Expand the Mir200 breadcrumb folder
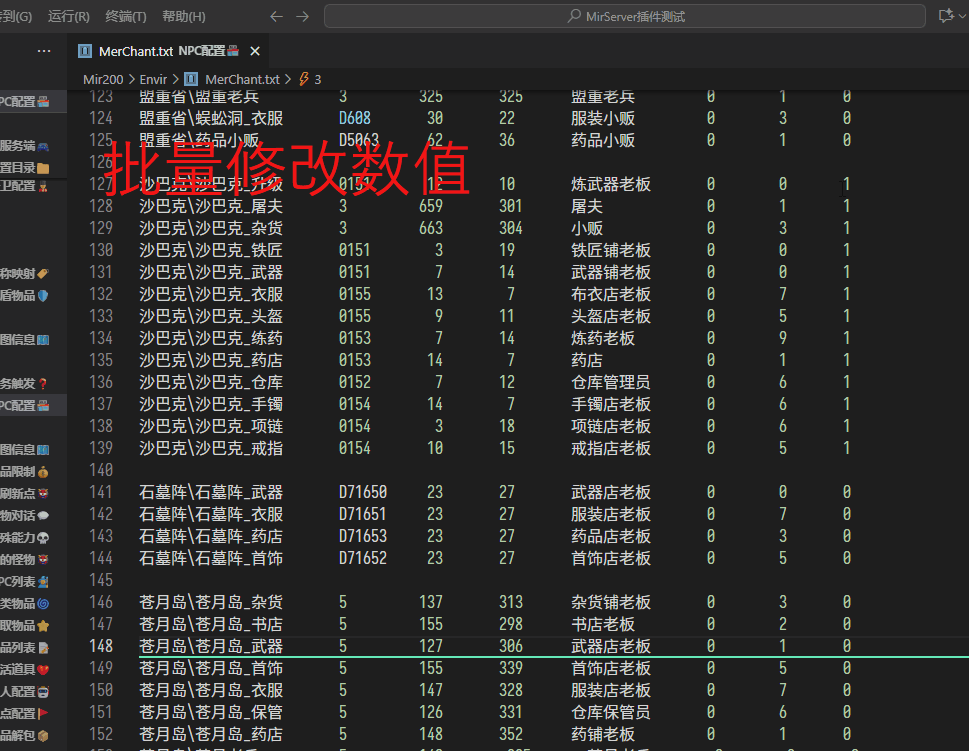Viewport: 969px width, 751px height. [103, 79]
